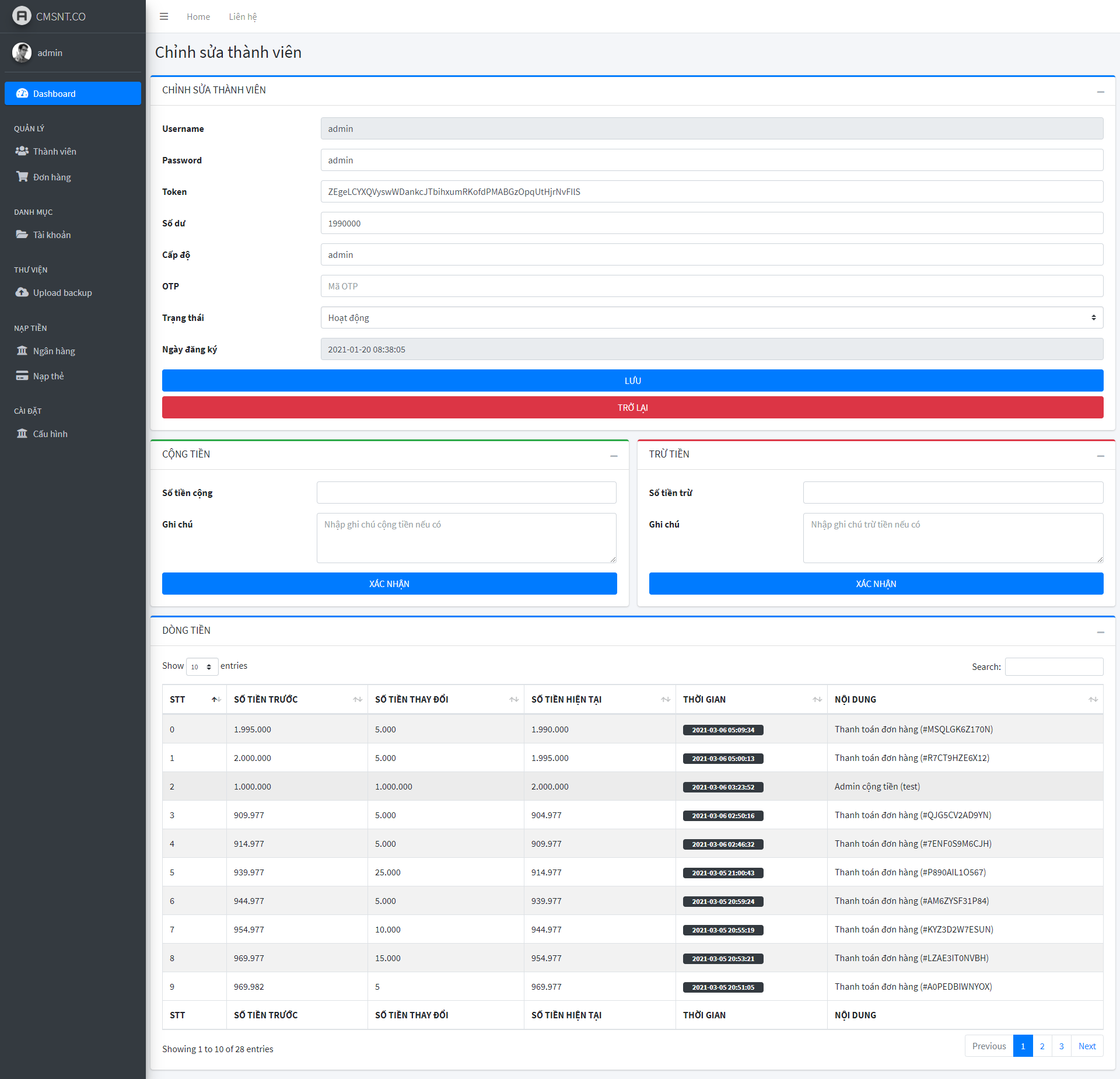Collapse the Cộng tiền panel
Image resolution: width=1120 pixels, height=1079 pixels.
[x=614, y=455]
